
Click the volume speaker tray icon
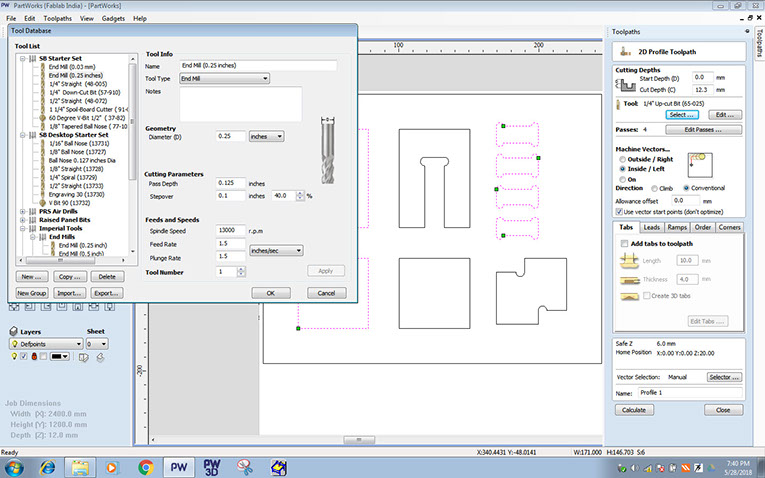tap(636, 468)
